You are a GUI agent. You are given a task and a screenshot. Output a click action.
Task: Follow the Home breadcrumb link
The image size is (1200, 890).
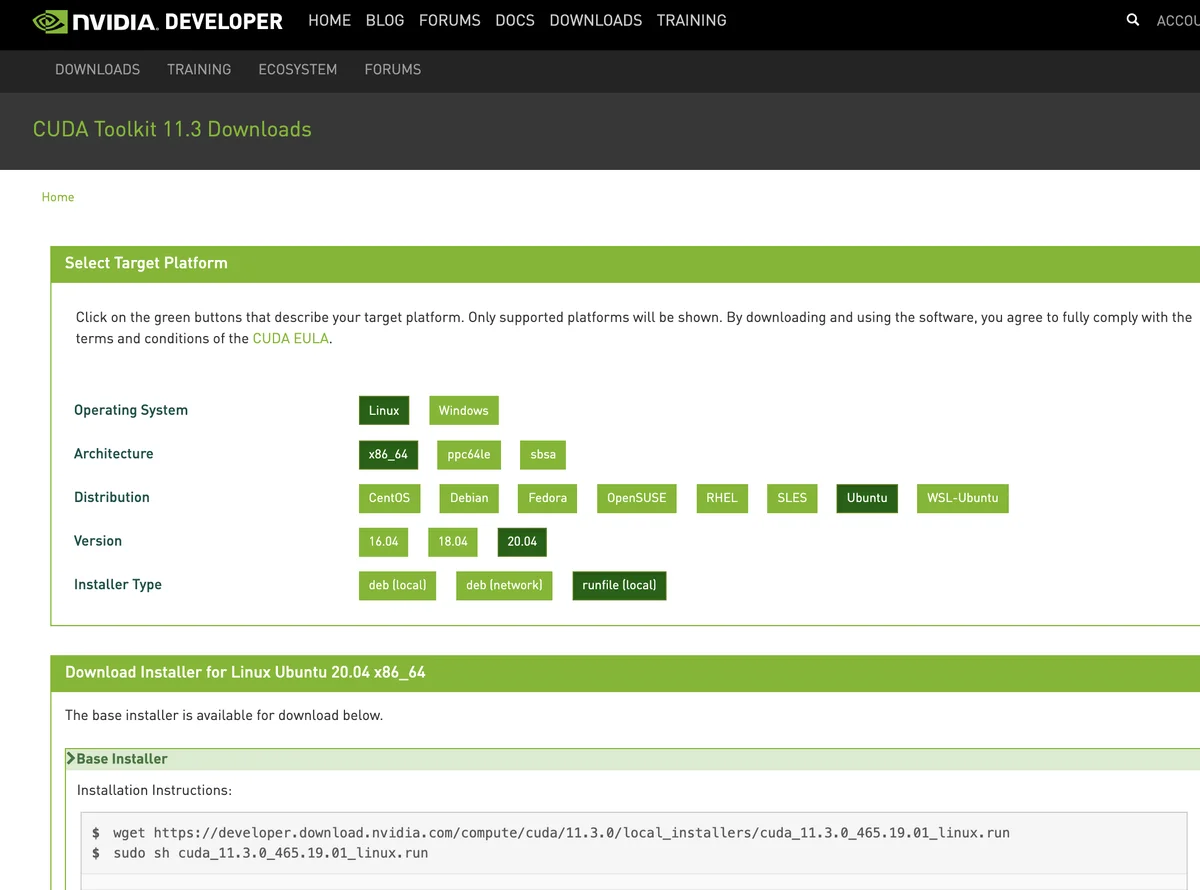(x=58, y=197)
